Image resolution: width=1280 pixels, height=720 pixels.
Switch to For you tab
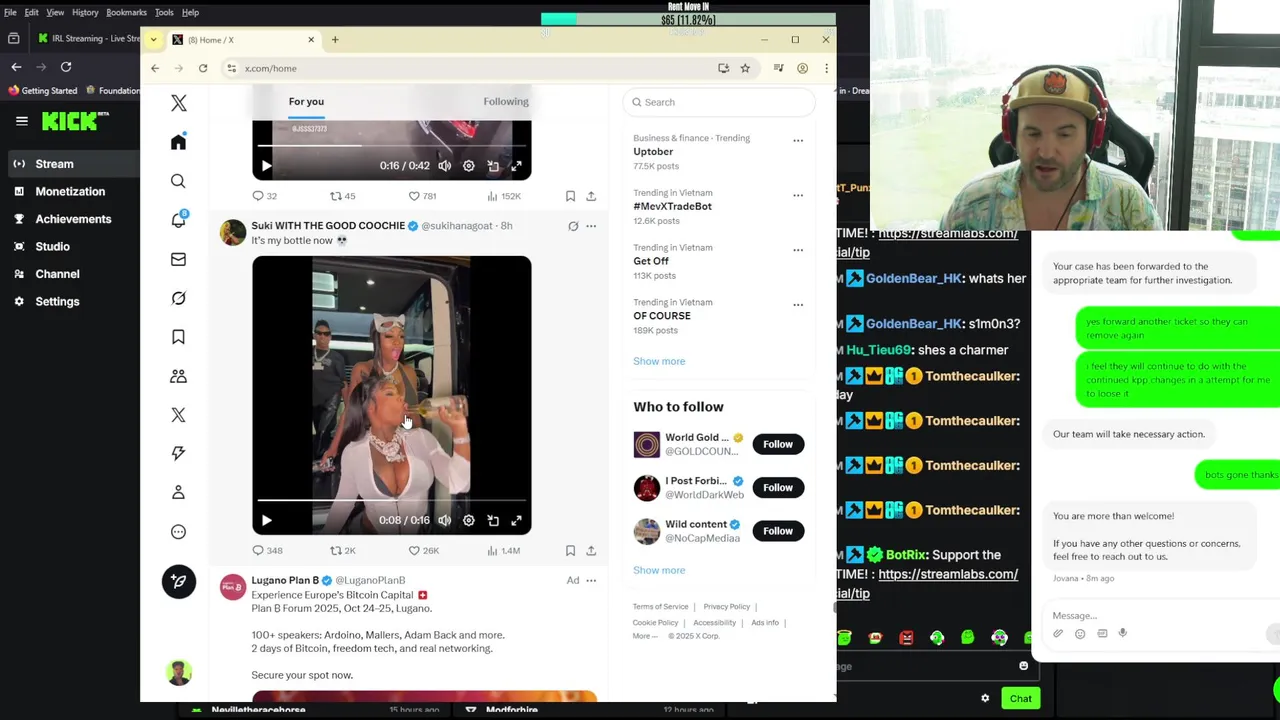(306, 101)
